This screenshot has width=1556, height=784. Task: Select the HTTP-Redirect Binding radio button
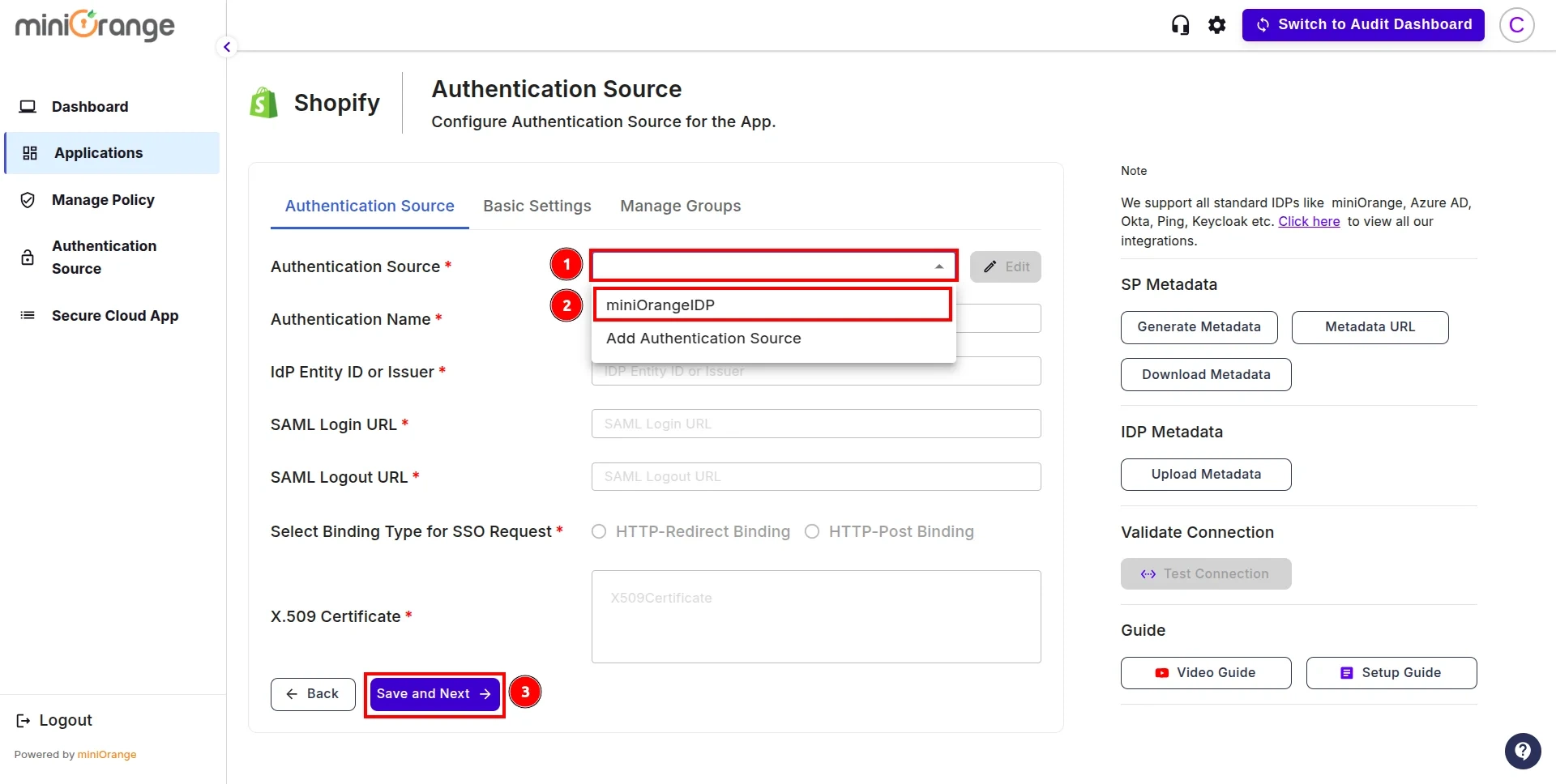coord(599,531)
